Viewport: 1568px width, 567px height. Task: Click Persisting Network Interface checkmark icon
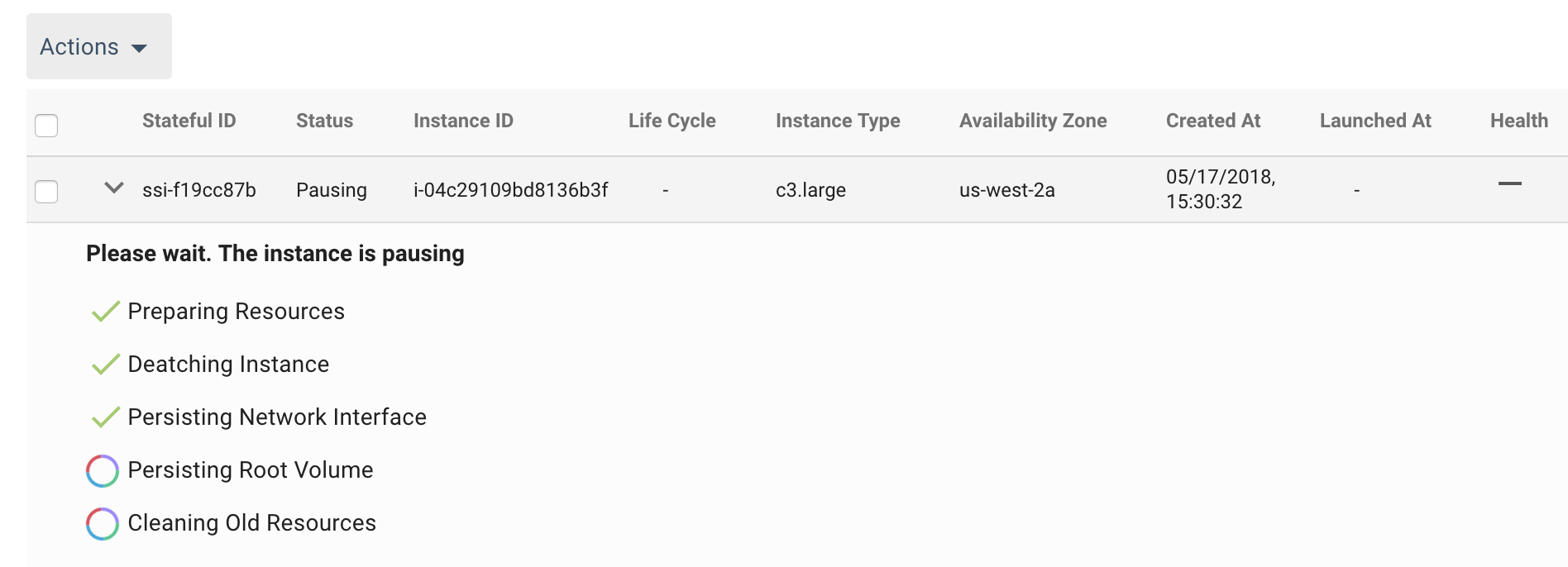[x=105, y=417]
